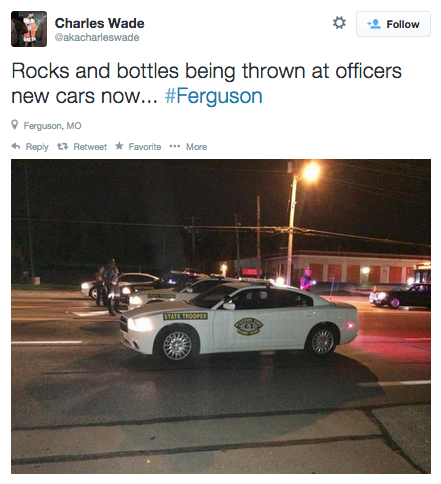Open the gear settings menu icon

click(x=339, y=23)
